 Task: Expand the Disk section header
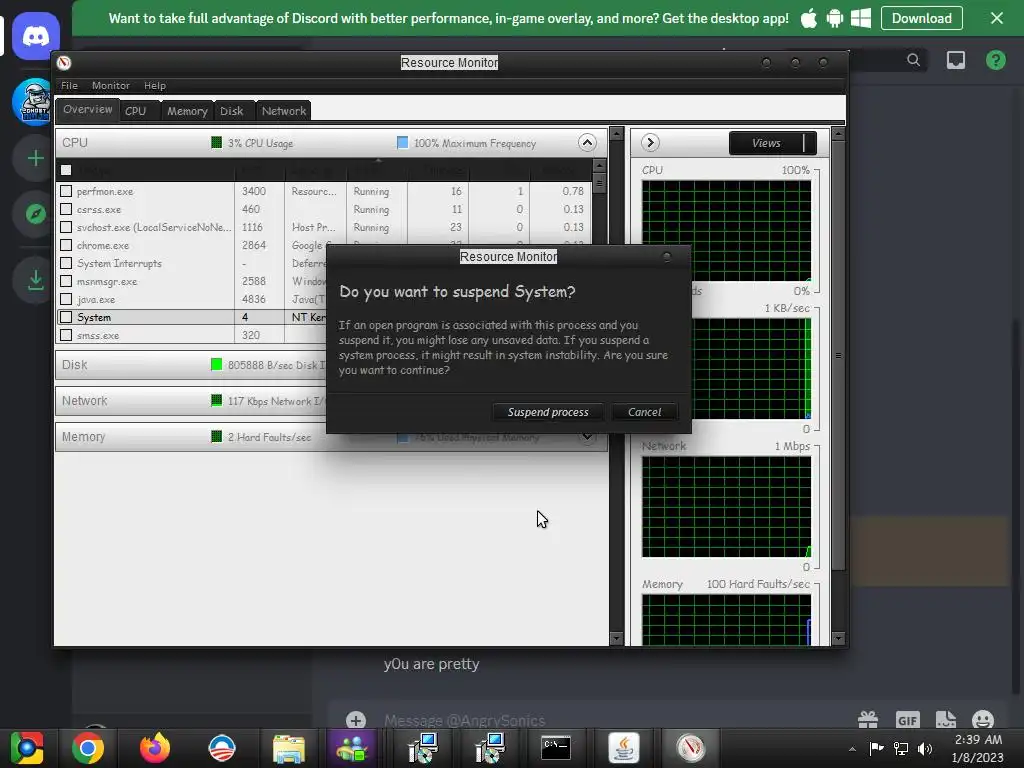[191, 364]
